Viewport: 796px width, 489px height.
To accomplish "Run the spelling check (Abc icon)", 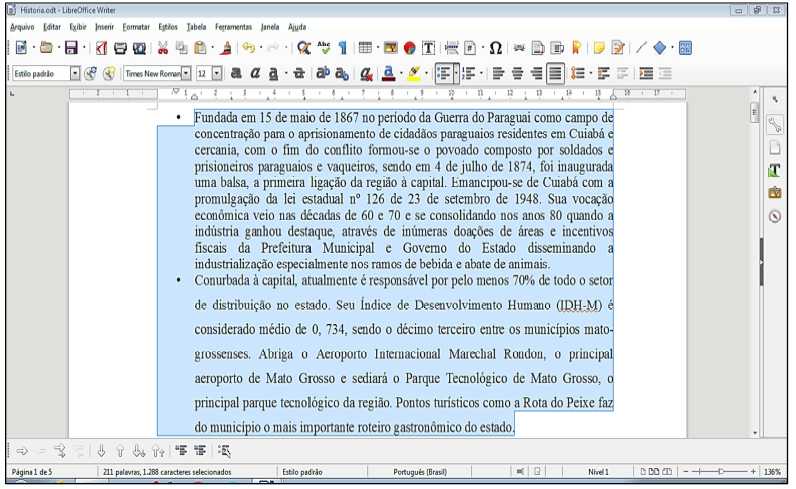I will pyautogui.click(x=323, y=48).
